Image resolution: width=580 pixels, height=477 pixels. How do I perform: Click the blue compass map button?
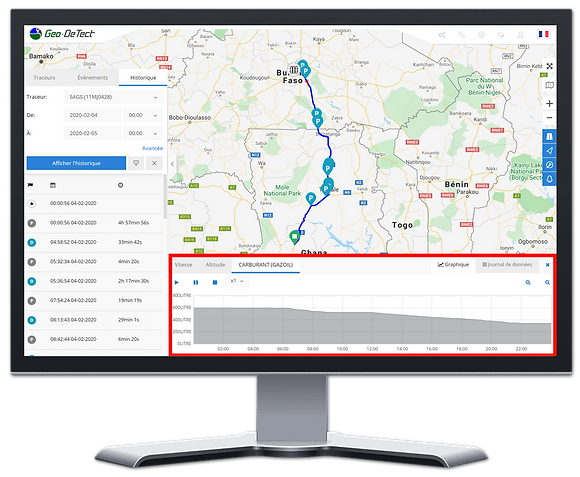click(x=550, y=165)
